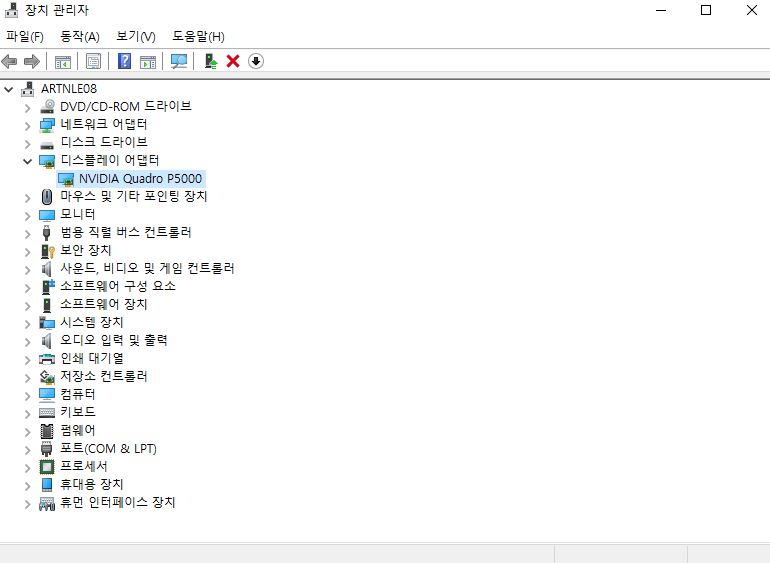770x563 pixels.
Task: Click the Back arrow toolbar icon
Action: 9,61
